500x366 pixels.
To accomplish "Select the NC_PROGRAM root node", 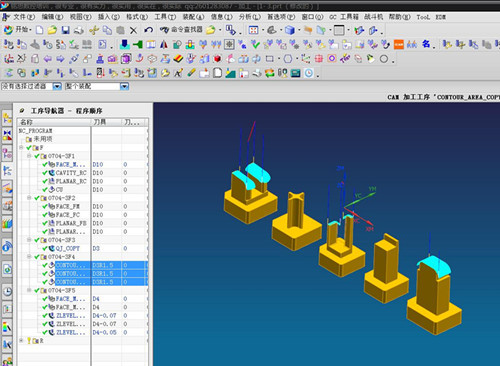I will pyautogui.click(x=36, y=131).
